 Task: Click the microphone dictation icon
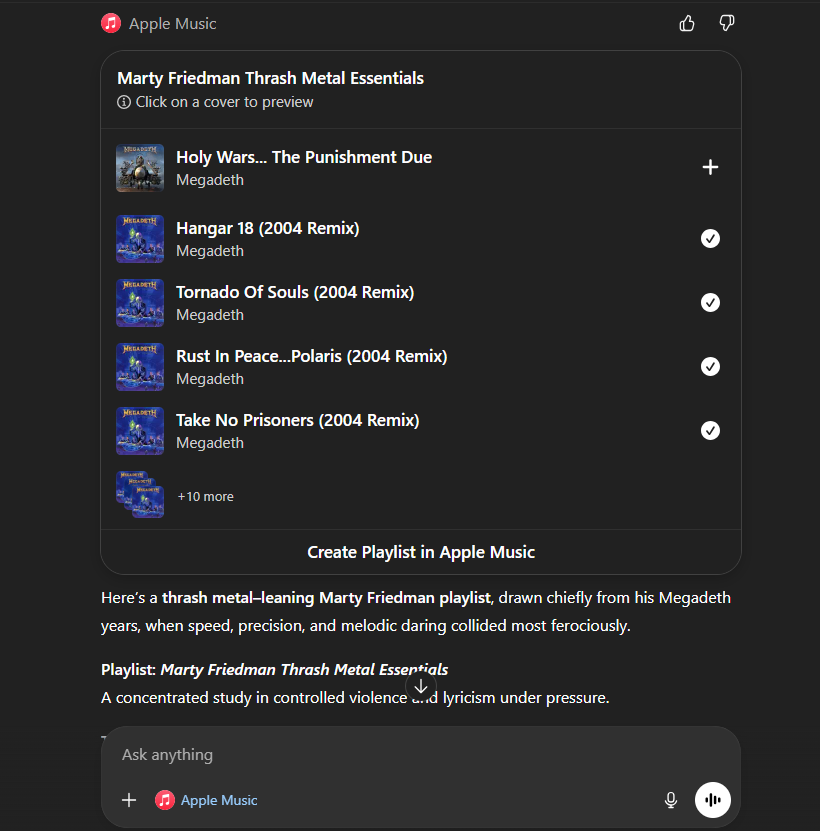pos(671,800)
